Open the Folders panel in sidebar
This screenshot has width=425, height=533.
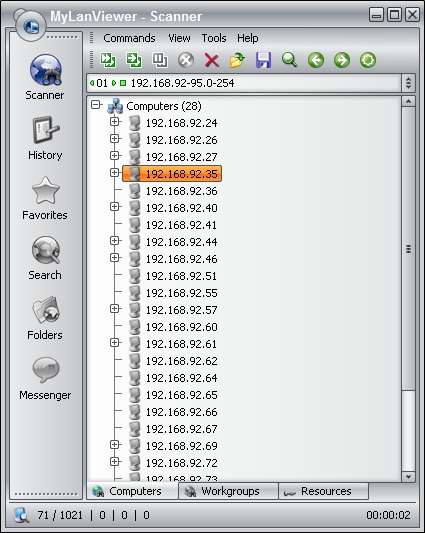pos(45,318)
